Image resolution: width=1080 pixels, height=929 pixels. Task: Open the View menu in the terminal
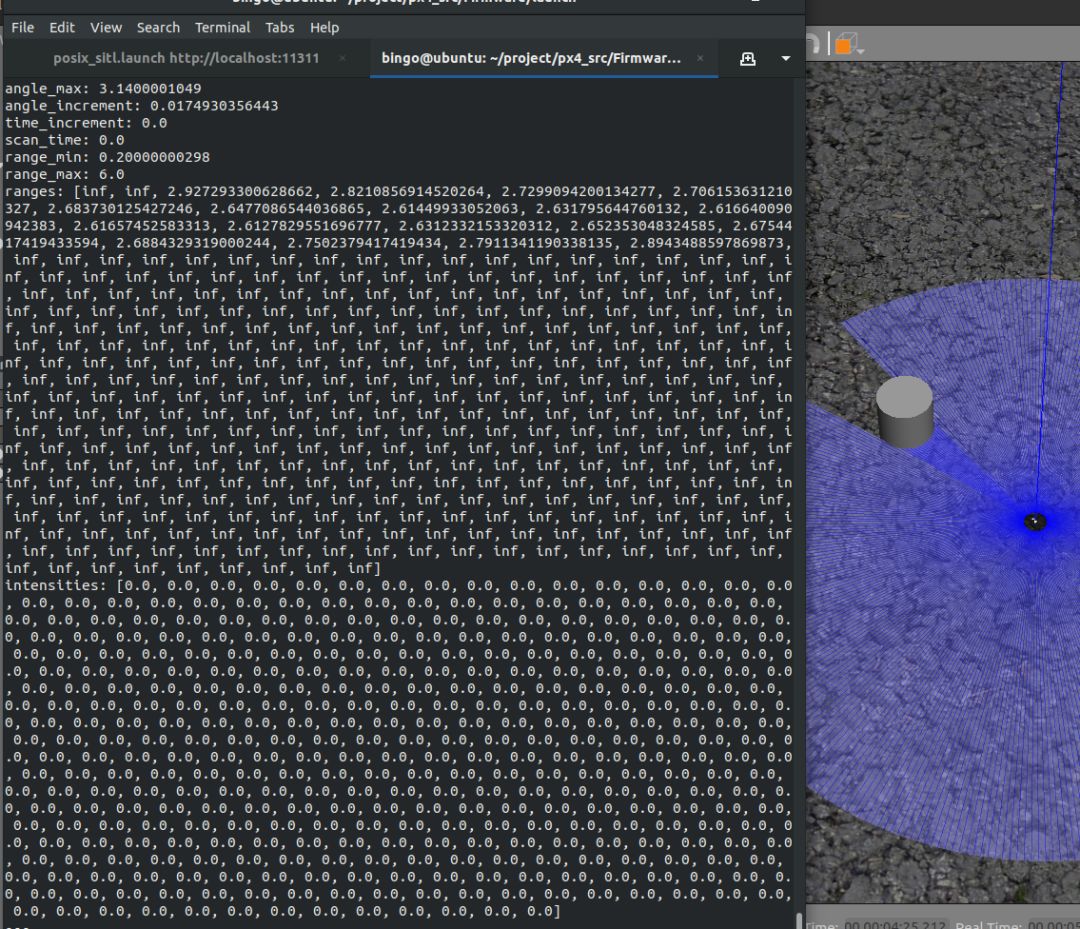coord(106,28)
